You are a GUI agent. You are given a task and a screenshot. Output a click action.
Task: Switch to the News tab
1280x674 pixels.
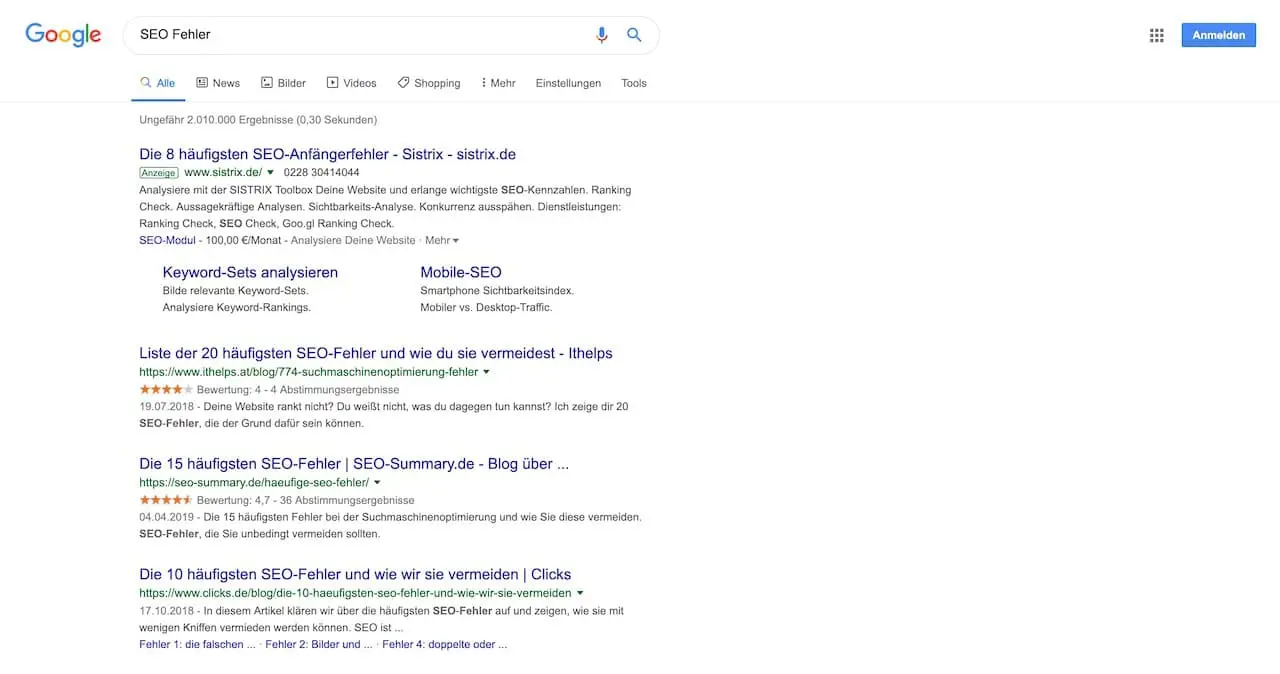(x=218, y=83)
